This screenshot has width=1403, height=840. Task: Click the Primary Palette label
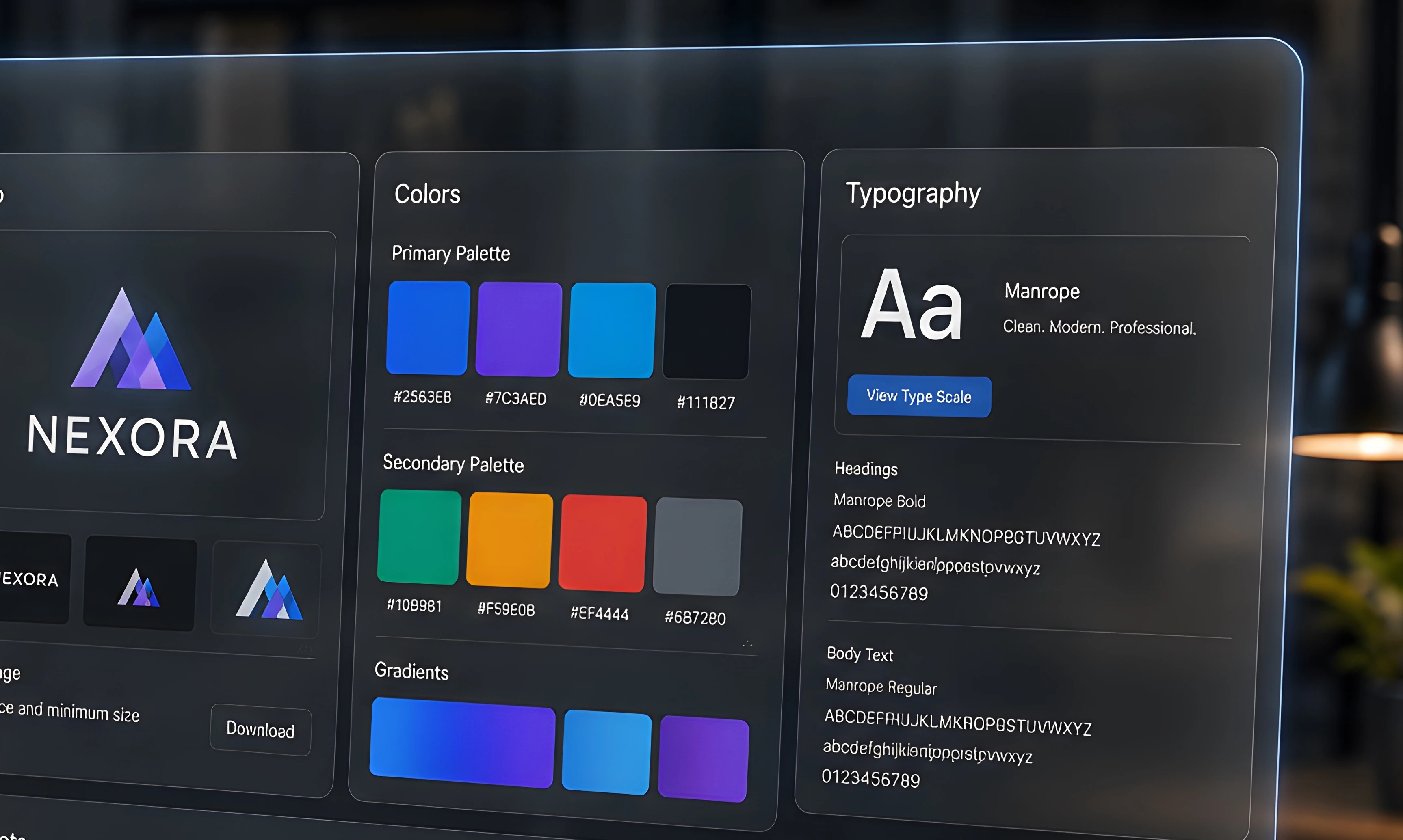tap(451, 254)
